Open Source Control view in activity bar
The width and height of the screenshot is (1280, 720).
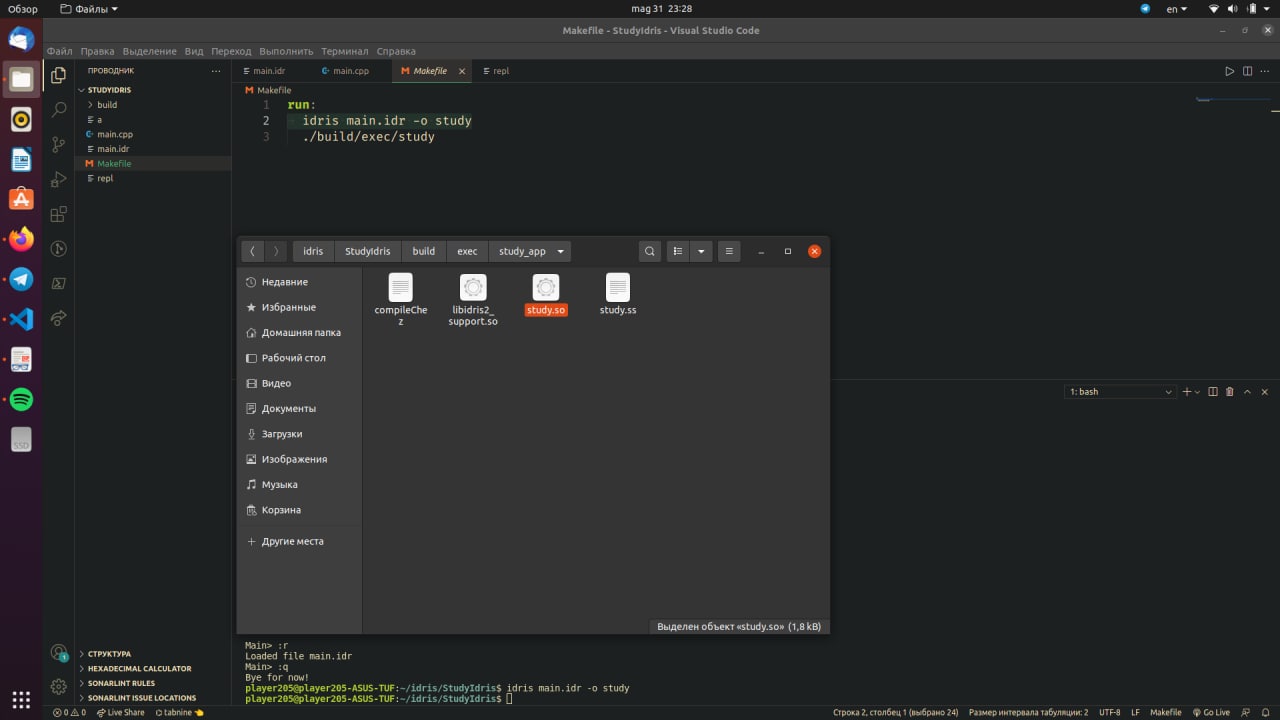[x=59, y=144]
